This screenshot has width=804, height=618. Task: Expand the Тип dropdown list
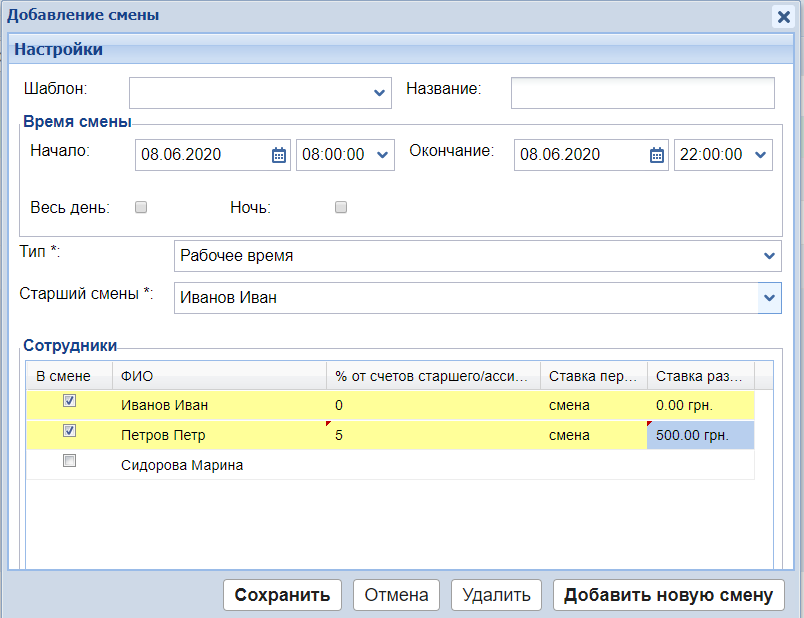769,256
